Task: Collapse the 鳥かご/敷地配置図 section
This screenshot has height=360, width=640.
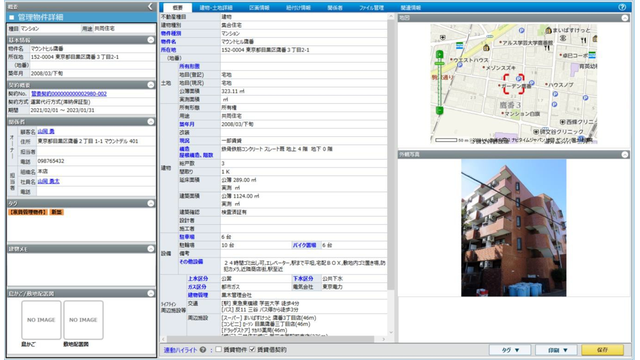Action: (x=151, y=293)
